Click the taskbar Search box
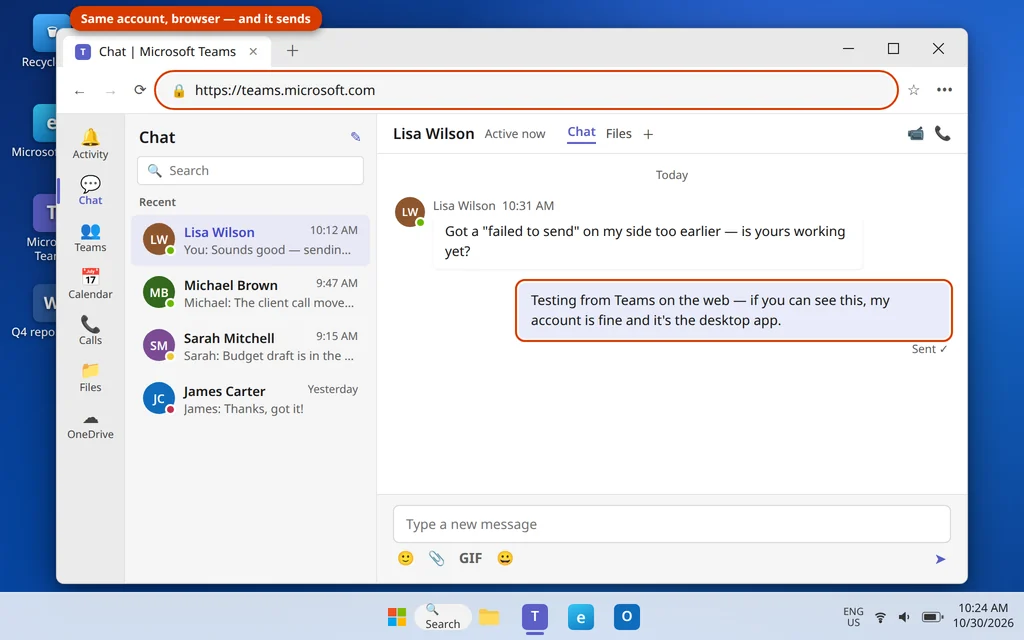Viewport: 1024px width, 640px height. point(442,616)
